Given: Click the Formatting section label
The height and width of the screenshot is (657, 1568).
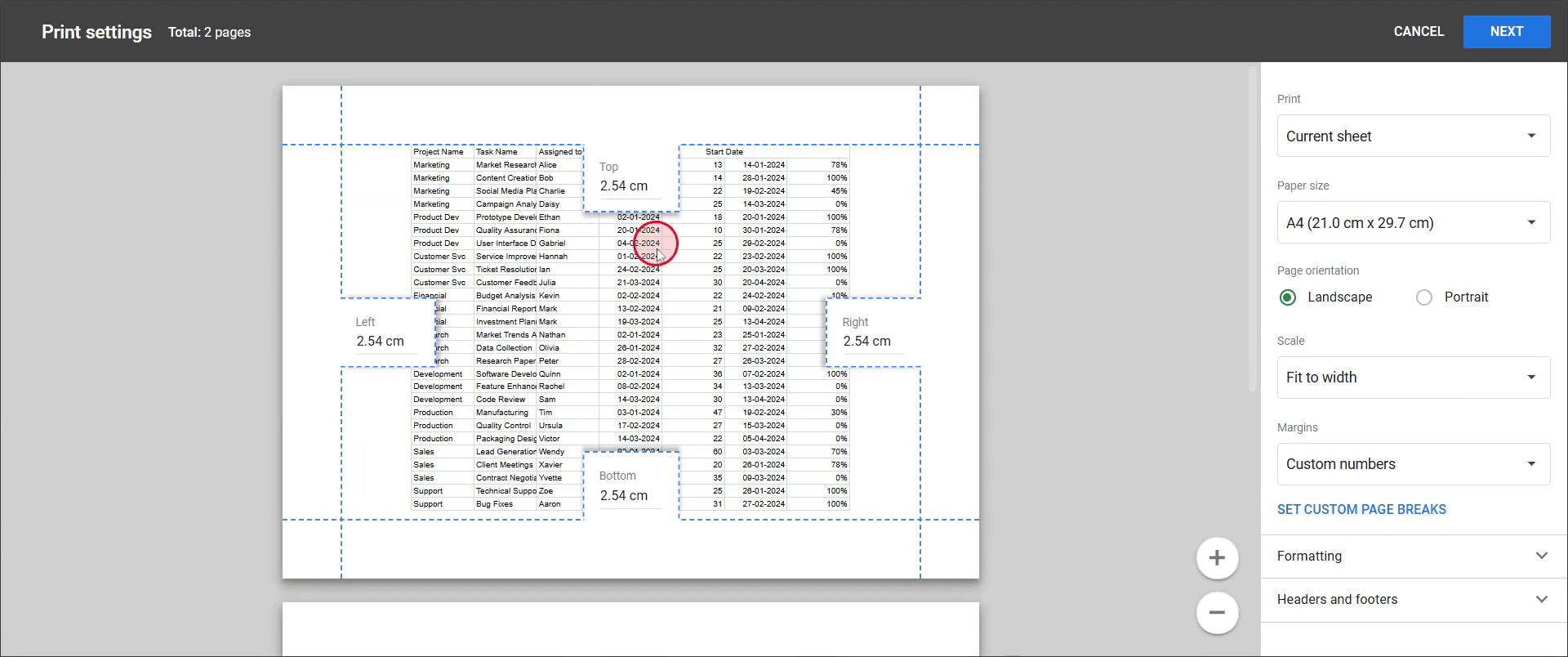Looking at the screenshot, I should (x=1309, y=556).
